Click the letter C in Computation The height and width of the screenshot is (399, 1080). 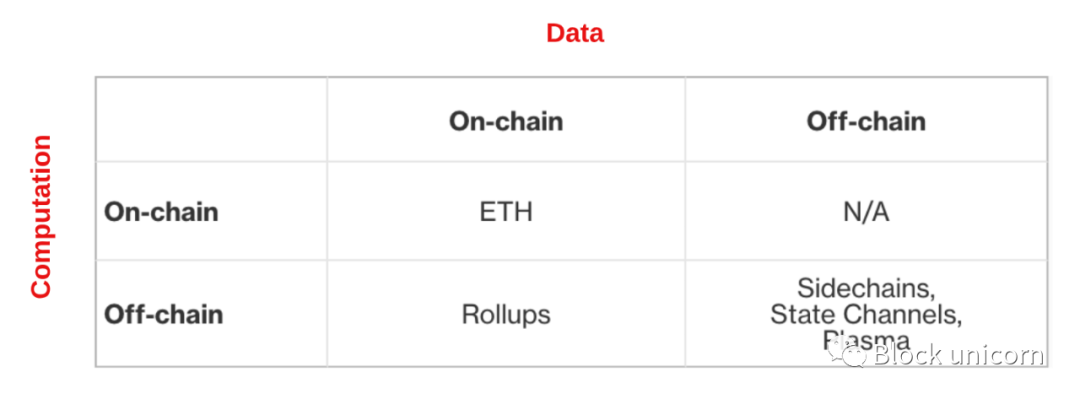coord(41,290)
